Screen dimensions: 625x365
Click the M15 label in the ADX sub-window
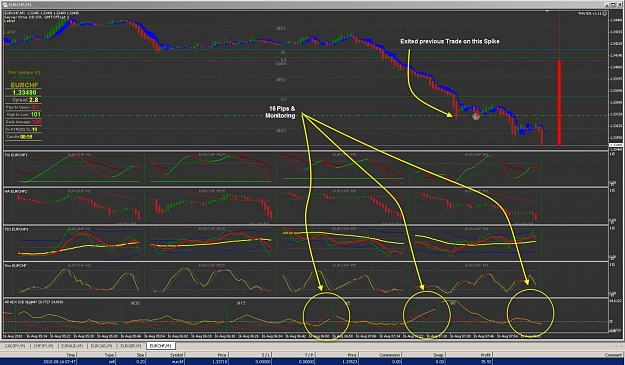point(241,303)
